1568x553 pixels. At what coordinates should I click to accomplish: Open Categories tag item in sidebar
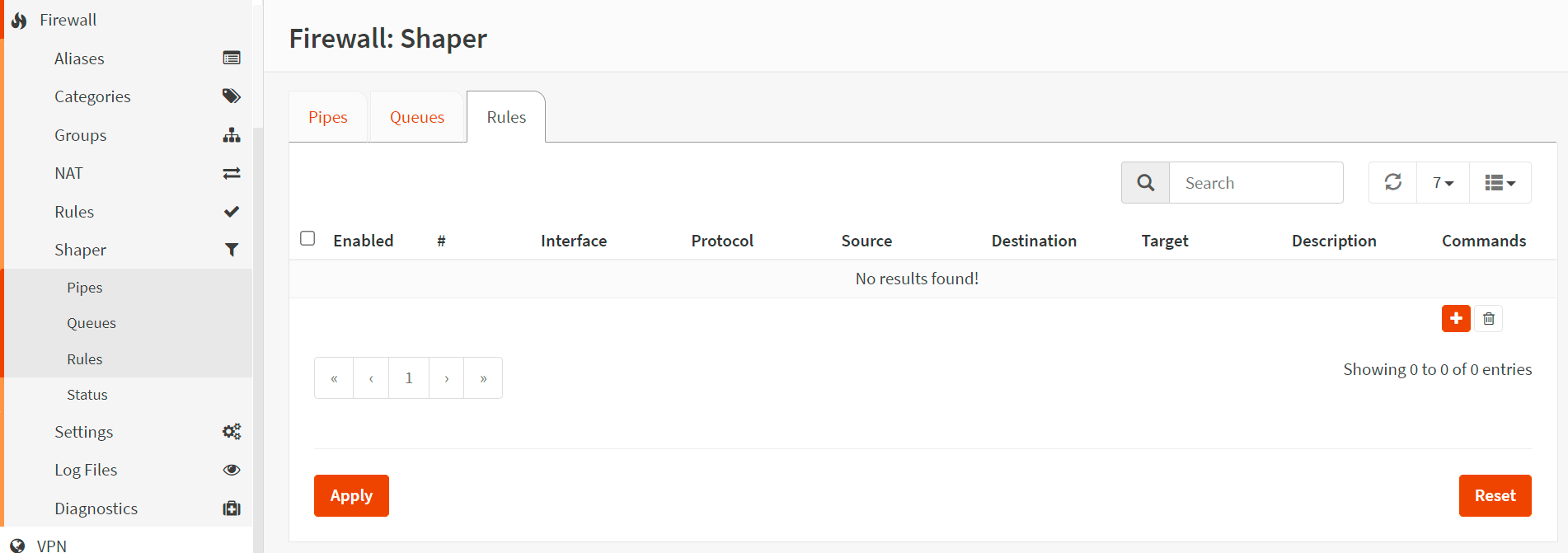click(x=92, y=96)
